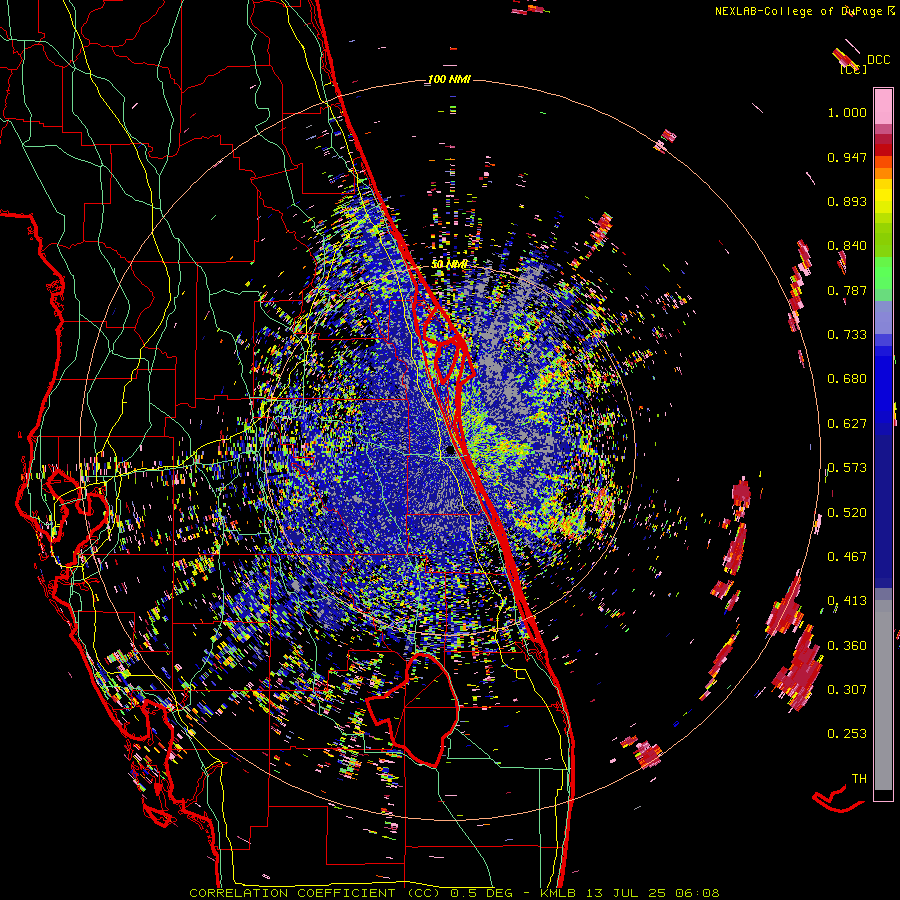This screenshot has width=900, height=900.
Task: Click the pink segment of the color bar
Action: point(883,106)
